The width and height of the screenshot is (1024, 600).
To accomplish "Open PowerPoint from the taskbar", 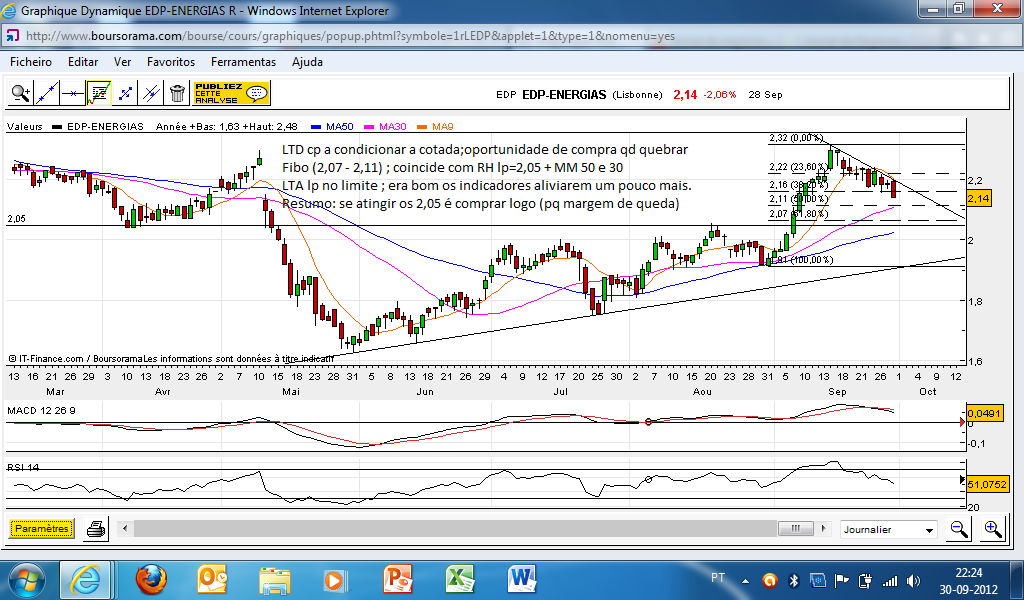I will coord(398,580).
